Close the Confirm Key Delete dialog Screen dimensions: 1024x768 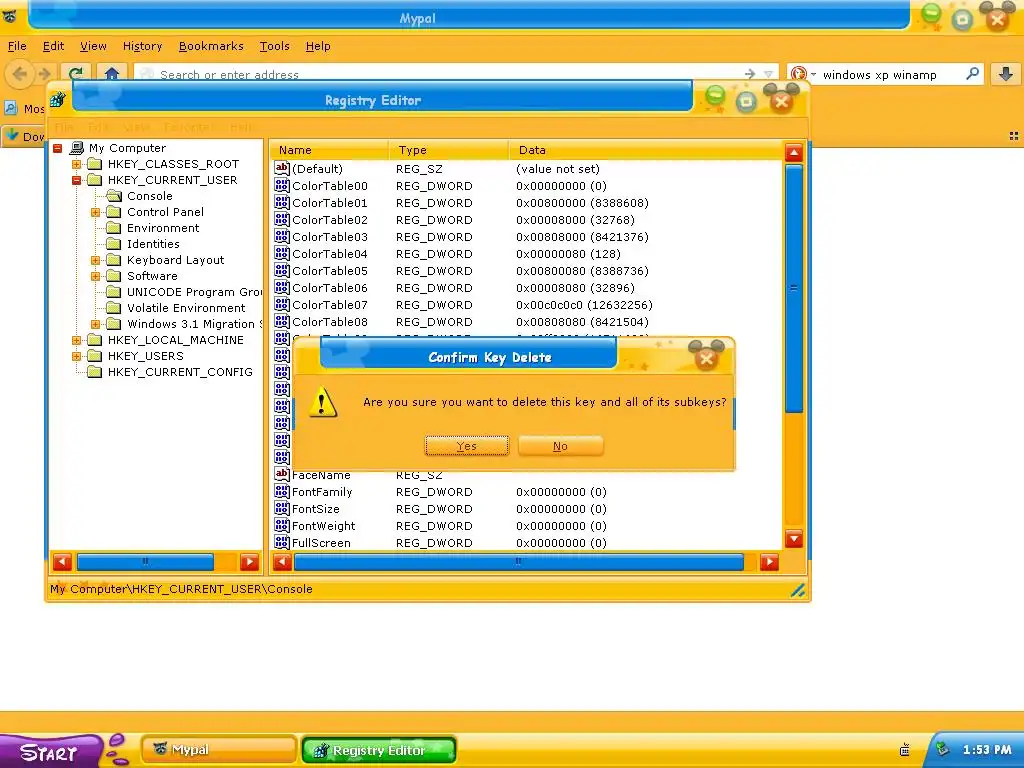coord(706,358)
